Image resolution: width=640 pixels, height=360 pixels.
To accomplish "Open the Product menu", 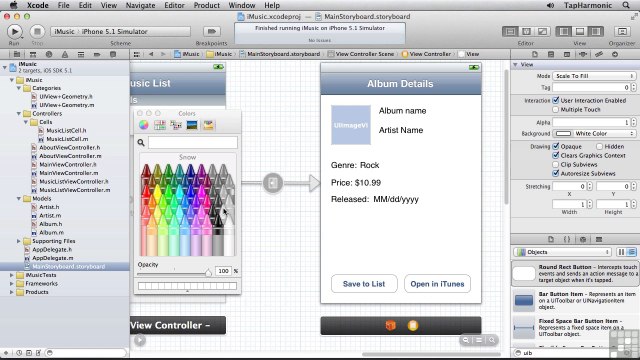I will [x=207, y=5].
